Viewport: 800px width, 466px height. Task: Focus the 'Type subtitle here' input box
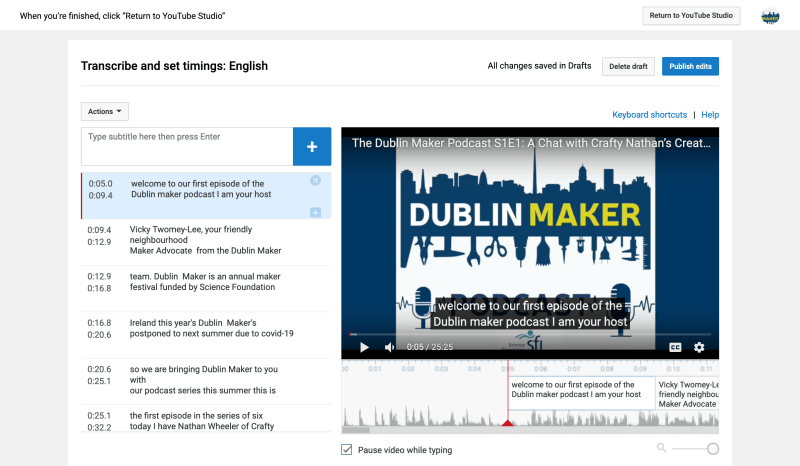(x=187, y=146)
